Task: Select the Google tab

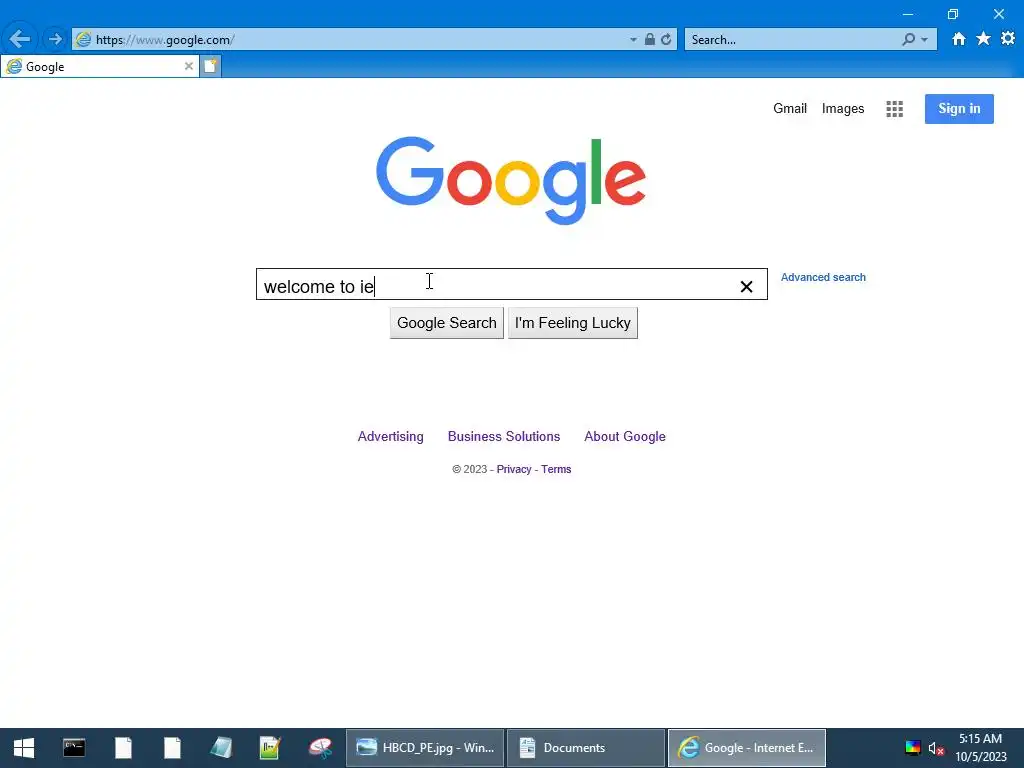Action: click(99, 66)
